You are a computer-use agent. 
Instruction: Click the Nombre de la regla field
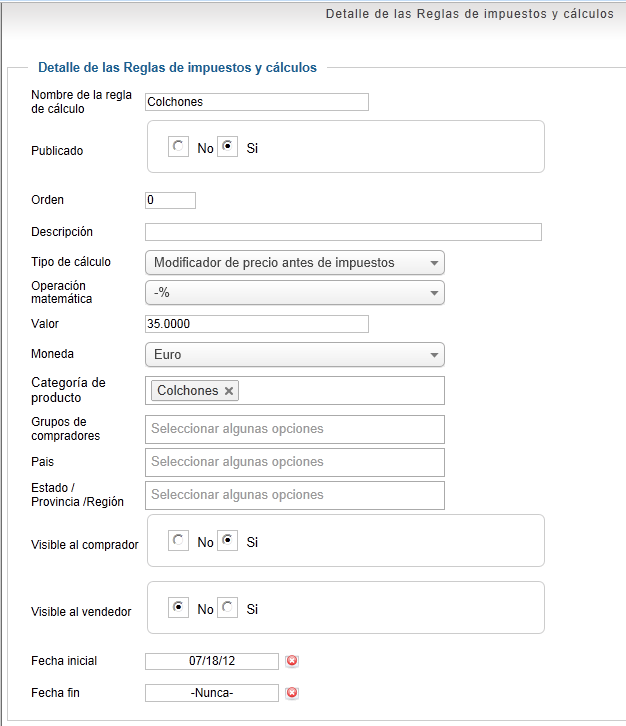click(257, 102)
